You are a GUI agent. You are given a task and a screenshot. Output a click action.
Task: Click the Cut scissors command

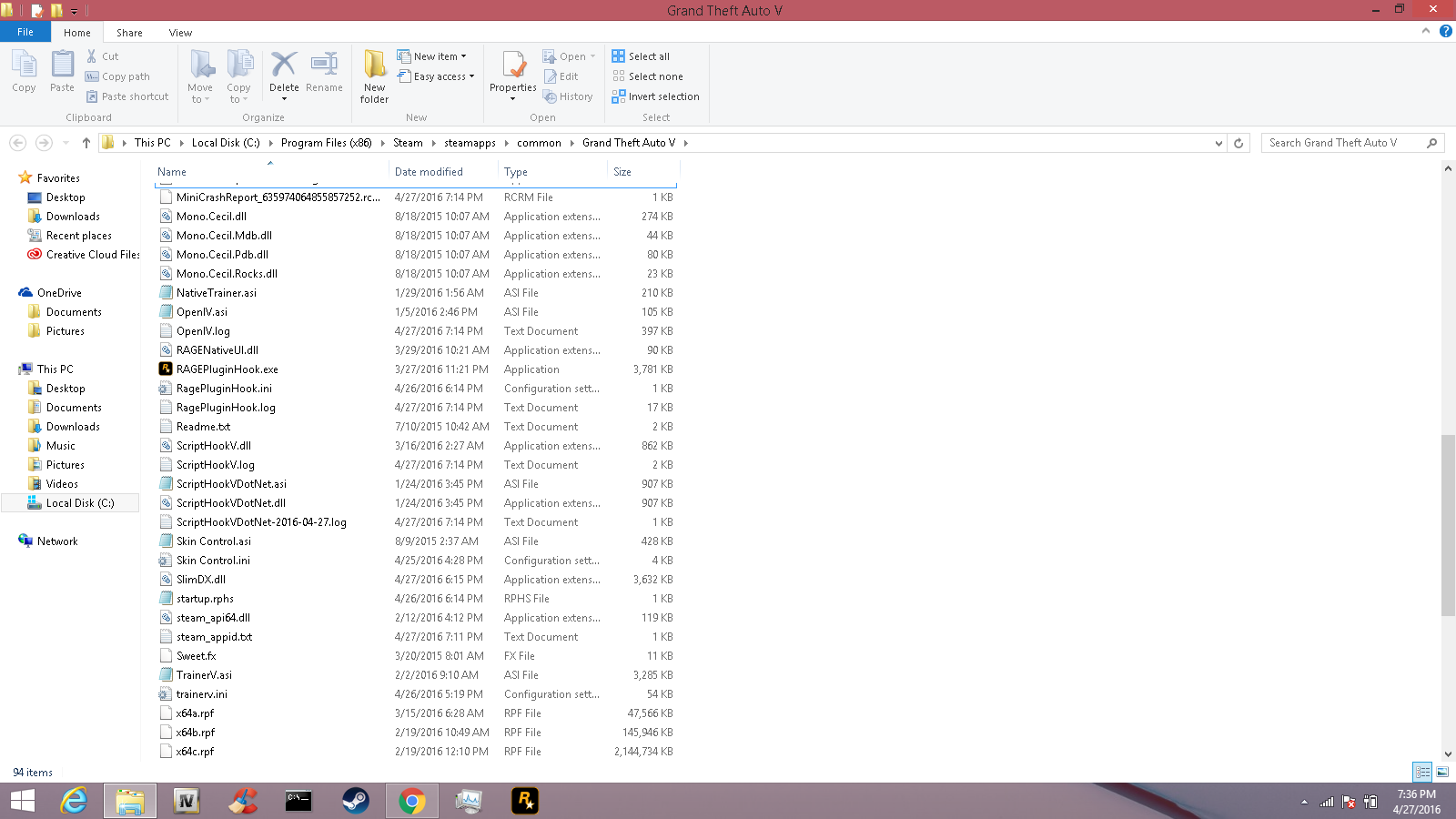coord(102,56)
